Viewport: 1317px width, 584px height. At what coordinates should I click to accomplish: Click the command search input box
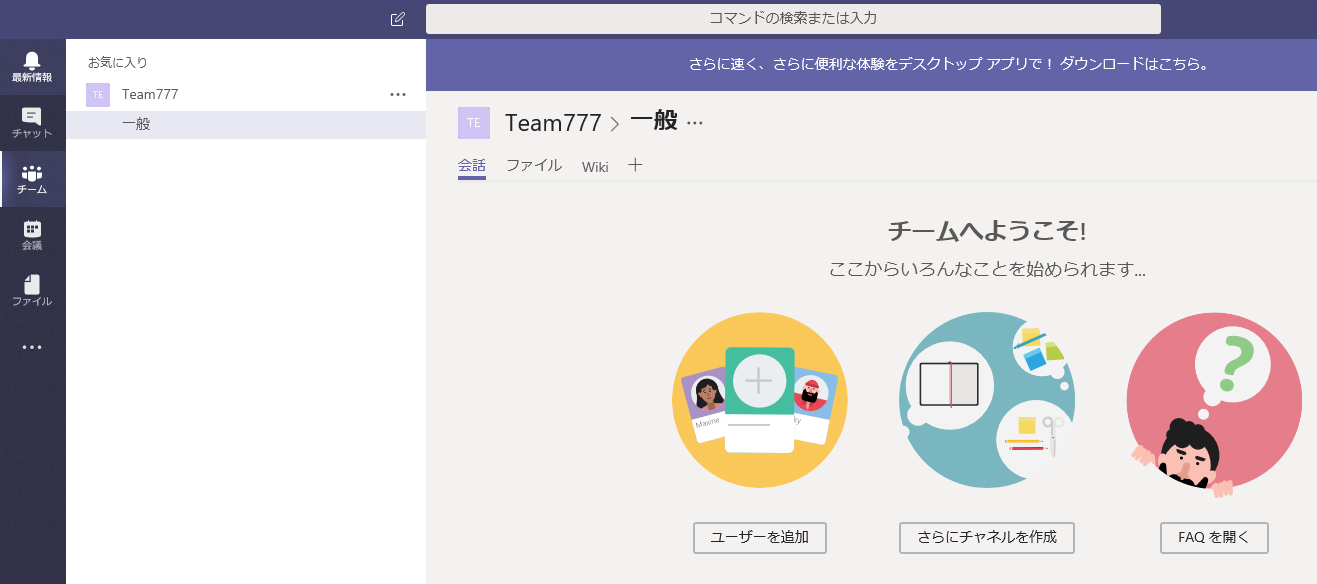point(793,19)
